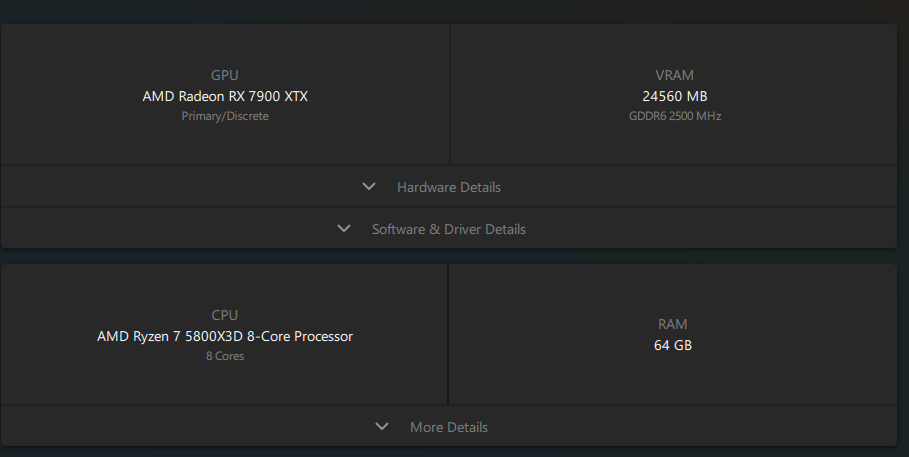The image size is (909, 457).
Task: Click the More Details chevron arrow
Action: click(381, 427)
